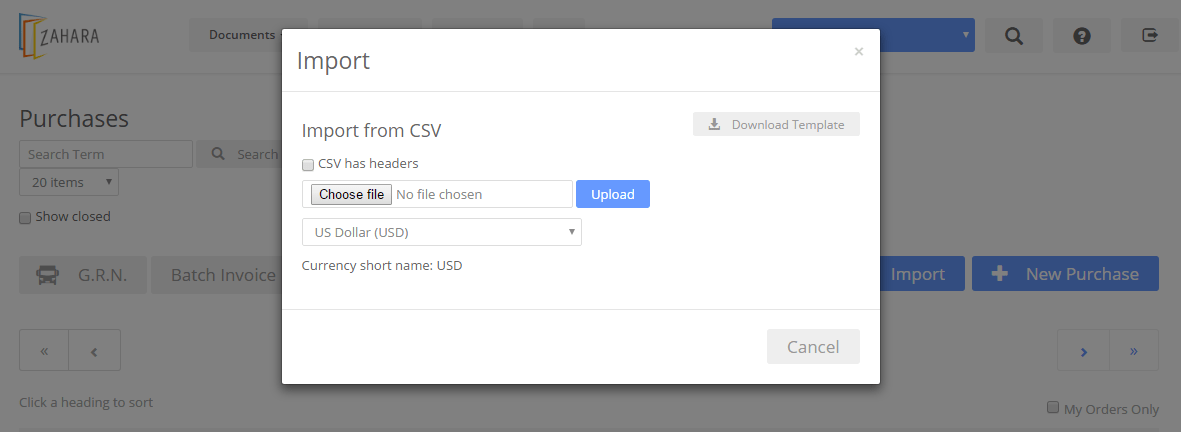The image size is (1181, 432).
Task: Go to next page right arrow
Action: tap(1083, 350)
